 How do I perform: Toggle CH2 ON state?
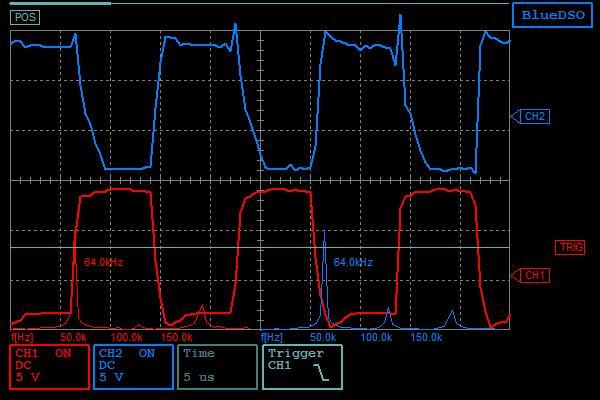pos(147,353)
